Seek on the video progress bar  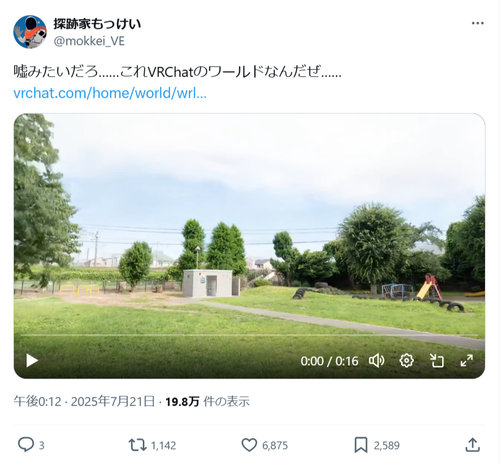click(x=249, y=335)
